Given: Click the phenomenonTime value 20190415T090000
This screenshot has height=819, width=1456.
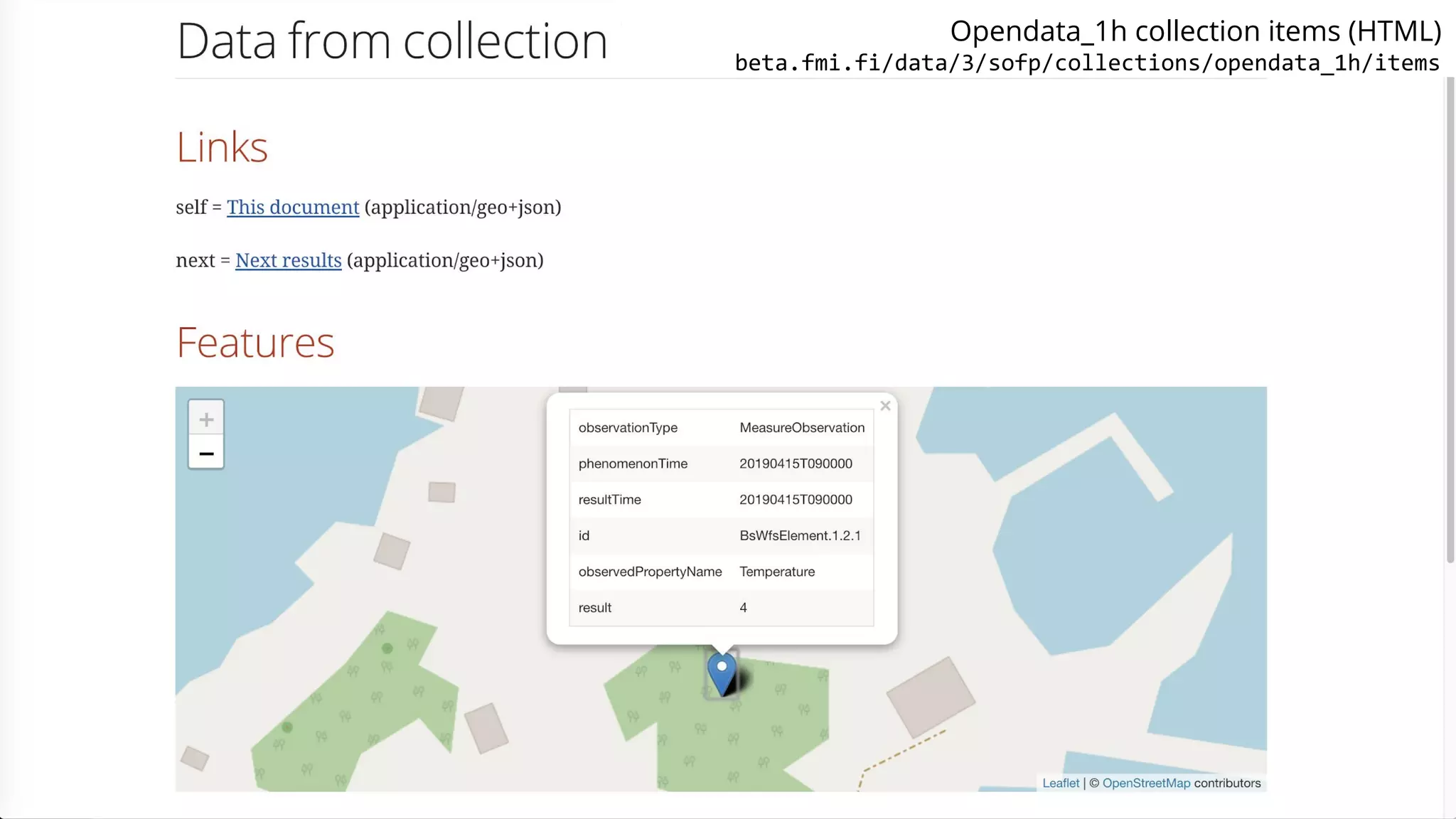Looking at the screenshot, I should [x=796, y=464].
